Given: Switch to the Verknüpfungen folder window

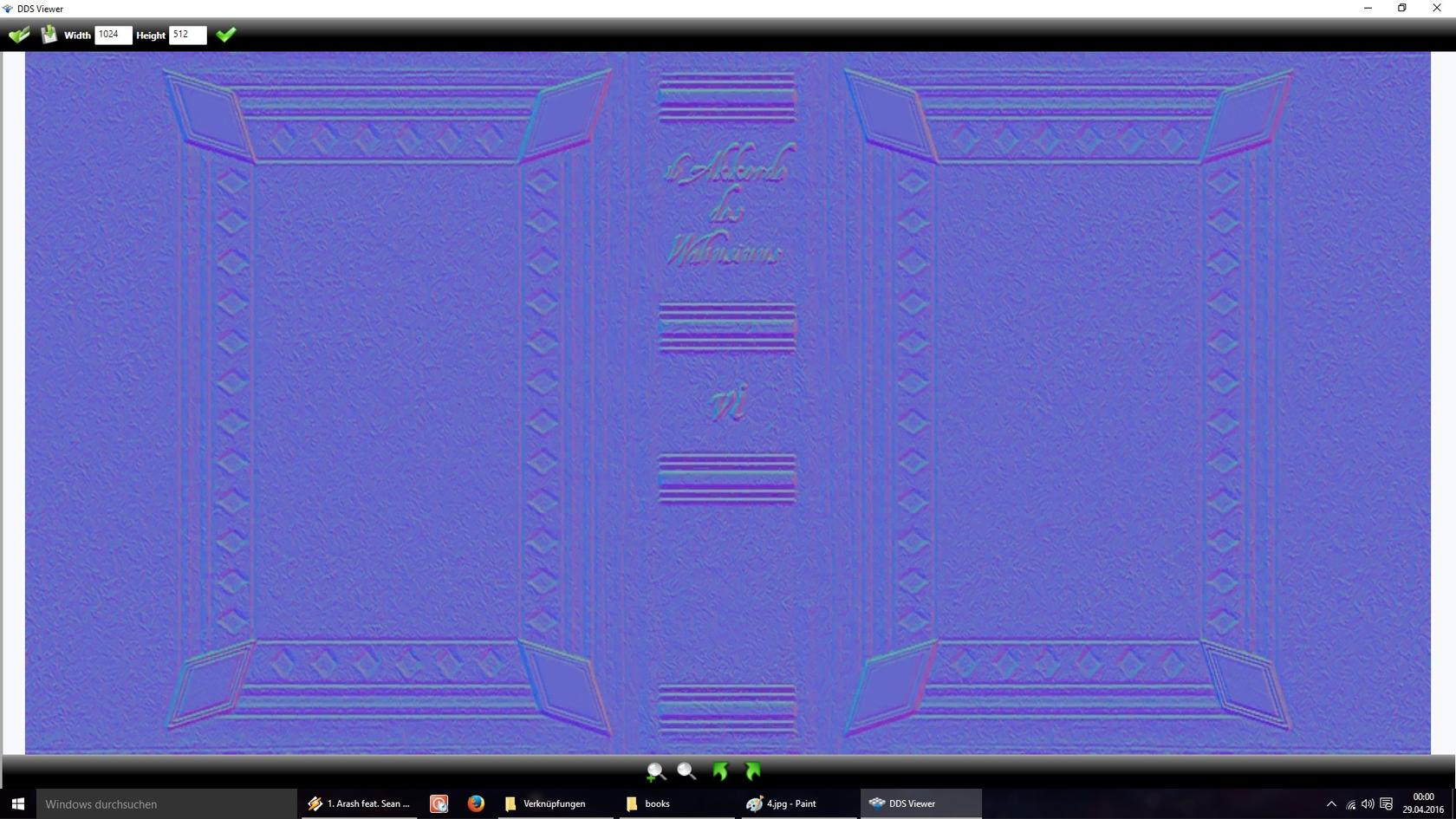Looking at the screenshot, I should click(546, 804).
